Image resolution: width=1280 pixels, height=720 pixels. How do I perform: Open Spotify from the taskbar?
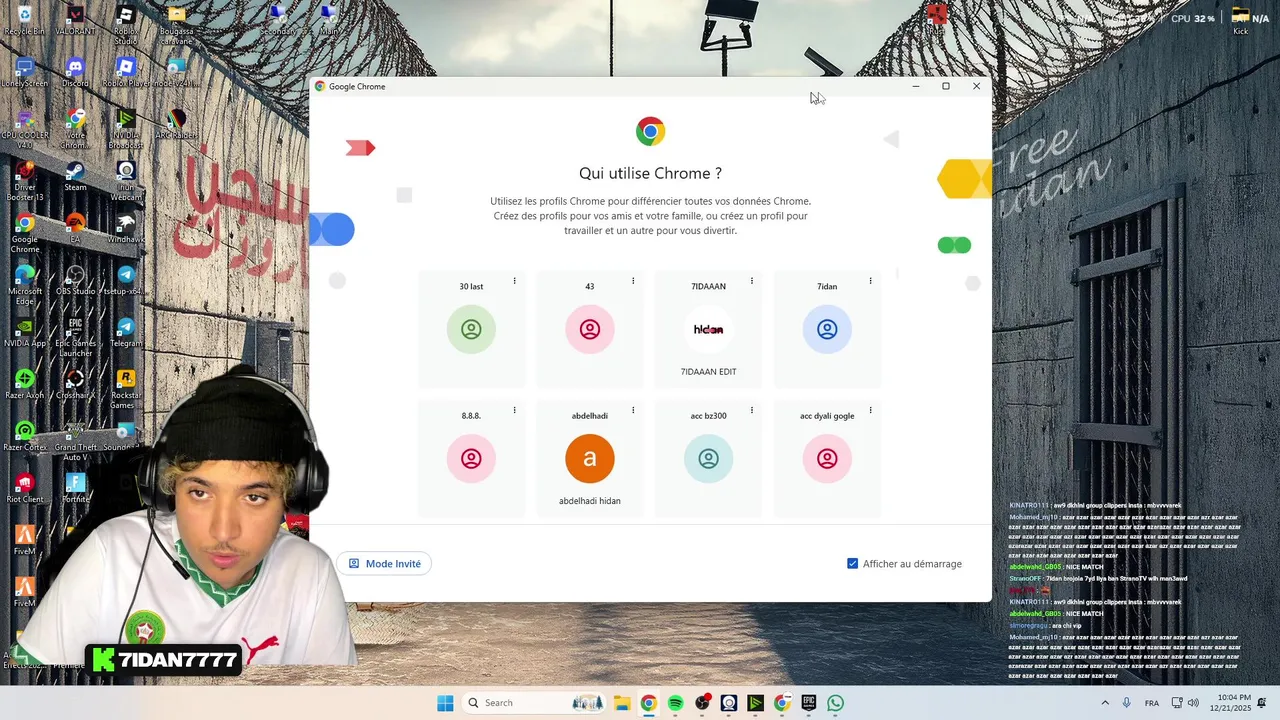[675, 703]
